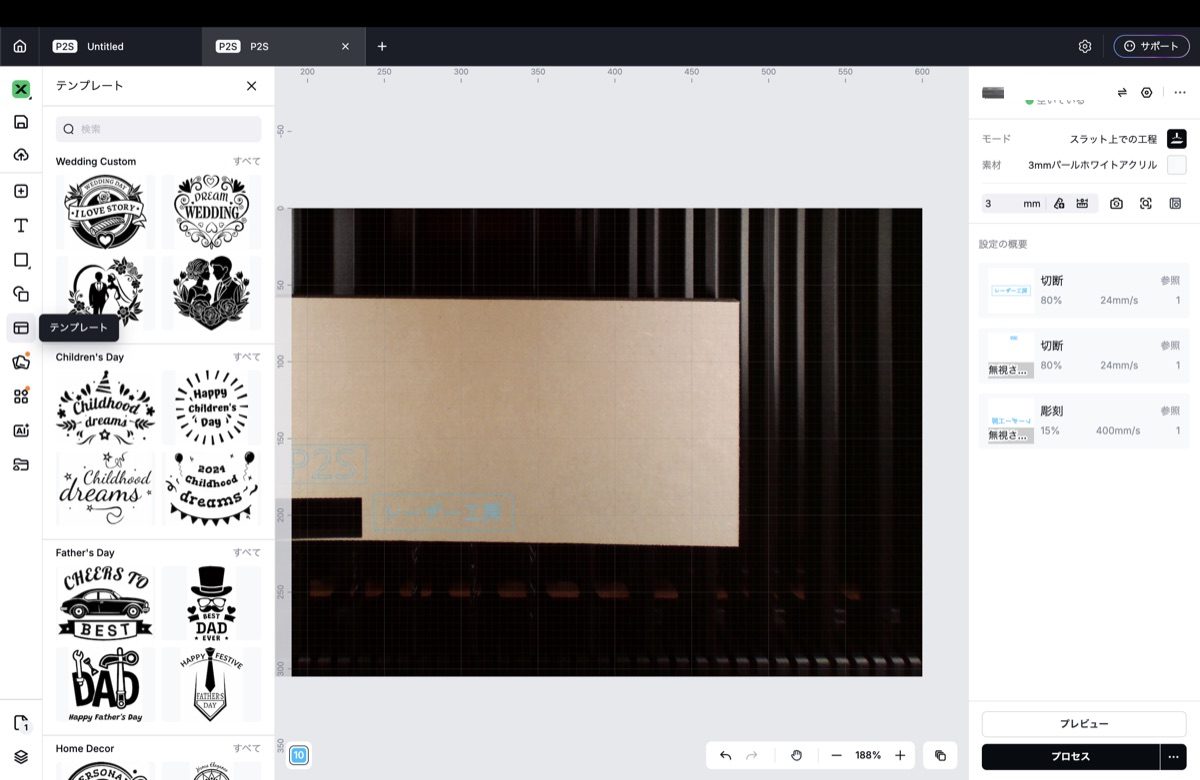Viewport: 1200px width, 780px height.
Task: Click the auto-measure thickness icon
Action: [x=1059, y=203]
